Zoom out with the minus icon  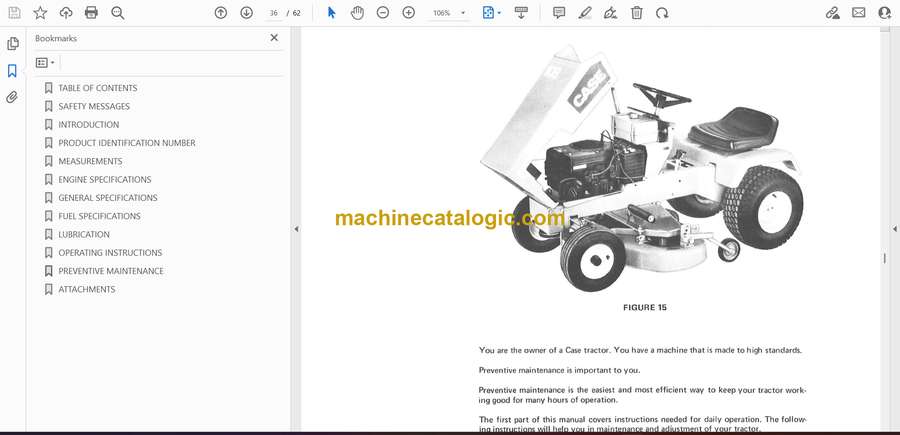(383, 13)
